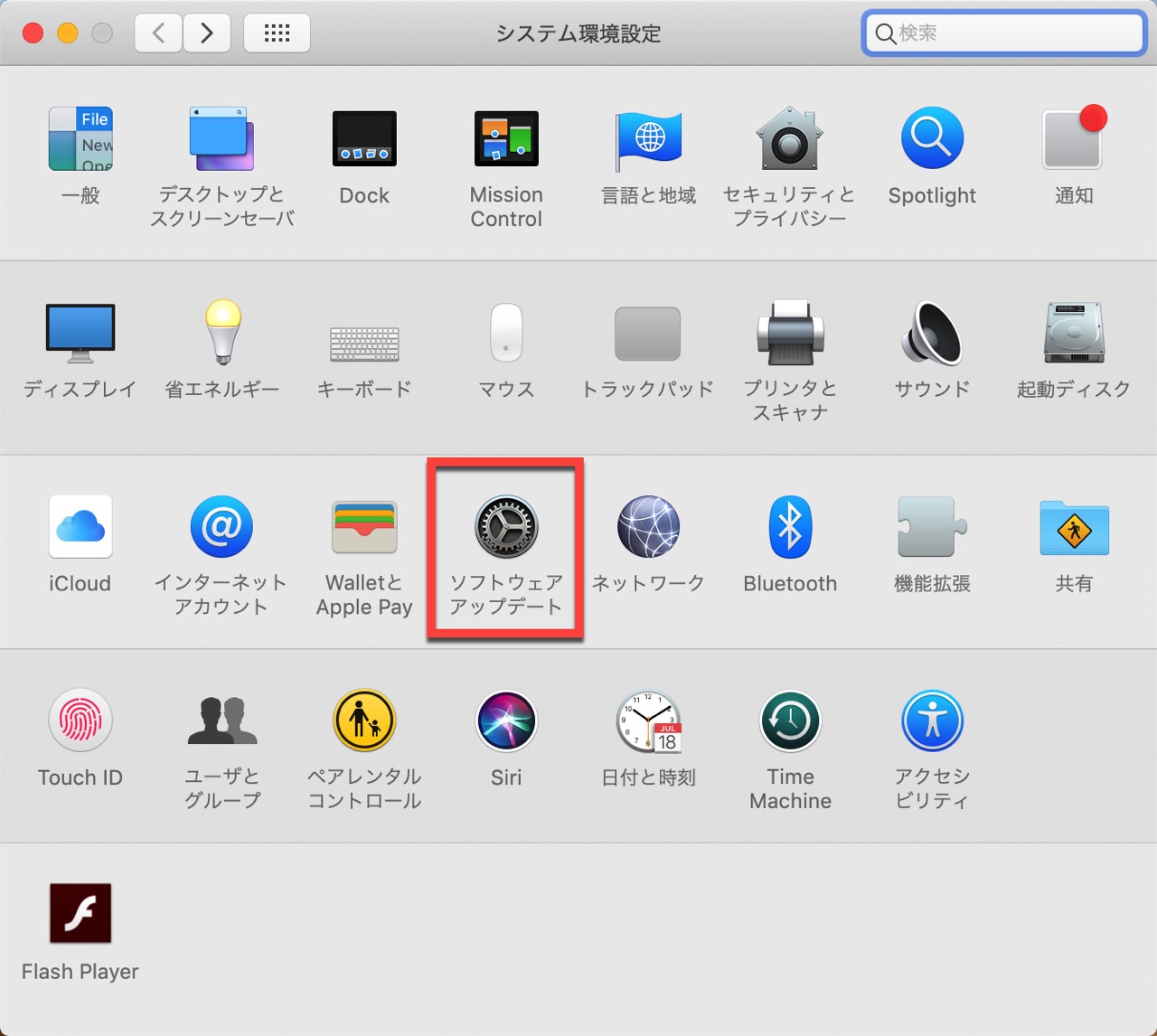Open Bluetooth preferences icon

pos(790,526)
